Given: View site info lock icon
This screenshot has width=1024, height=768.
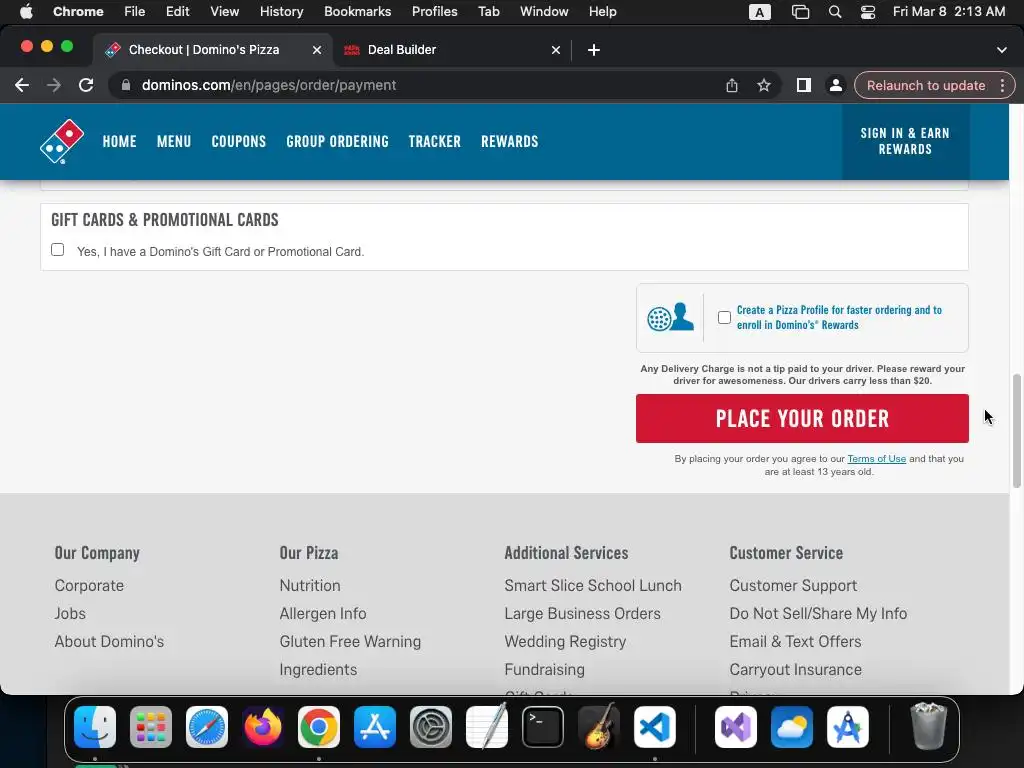Looking at the screenshot, I should [x=126, y=86].
